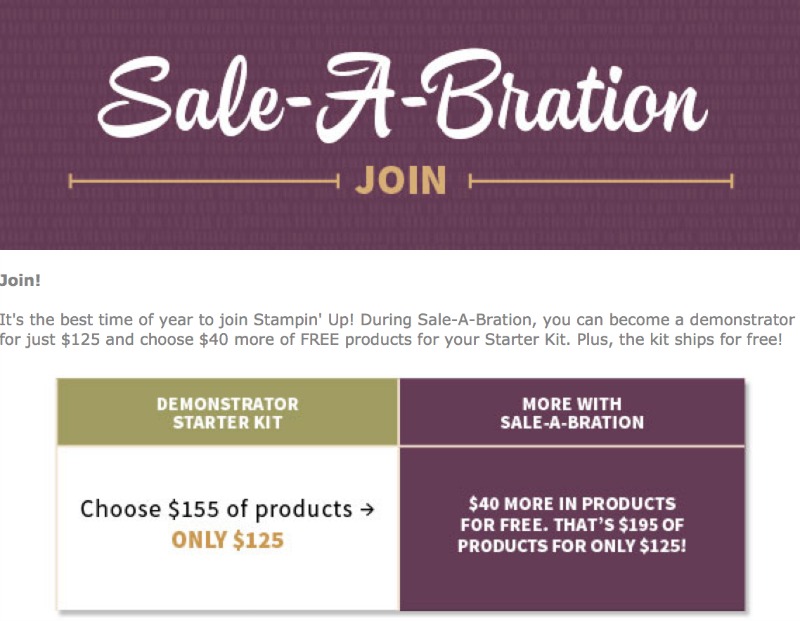This screenshot has height=621, width=800.
Task: Click the gold line left of JOIN
Action: (204, 181)
